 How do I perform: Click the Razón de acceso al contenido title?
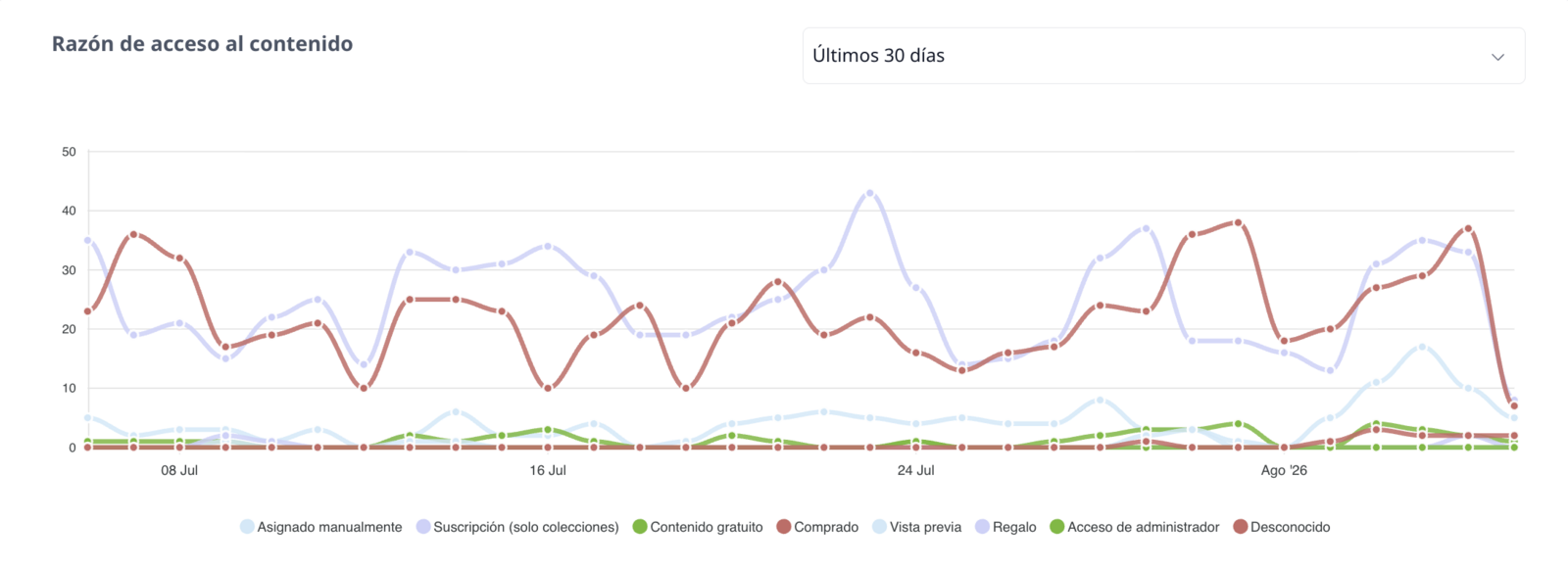202,44
